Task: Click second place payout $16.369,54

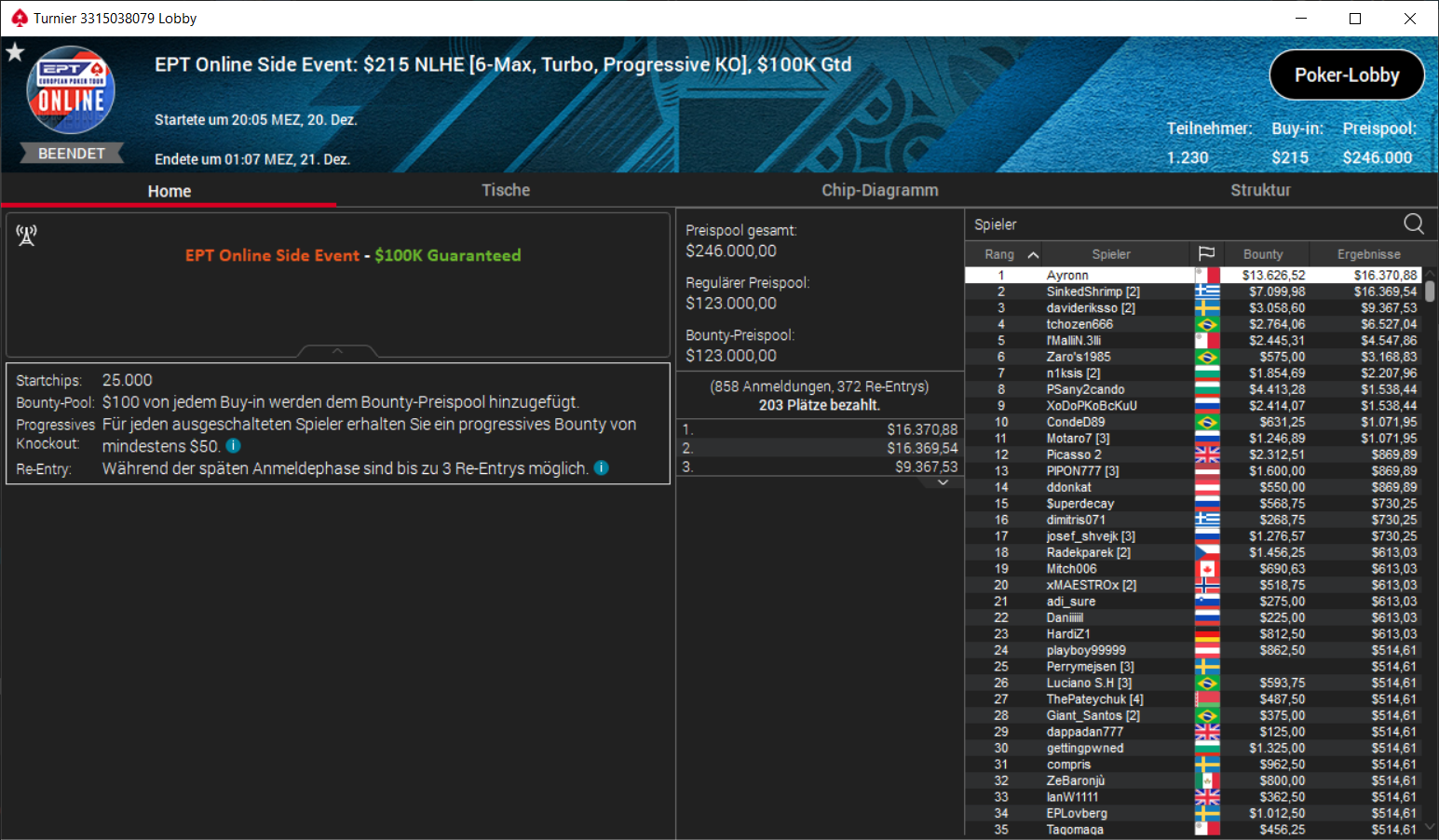Action: [922, 448]
